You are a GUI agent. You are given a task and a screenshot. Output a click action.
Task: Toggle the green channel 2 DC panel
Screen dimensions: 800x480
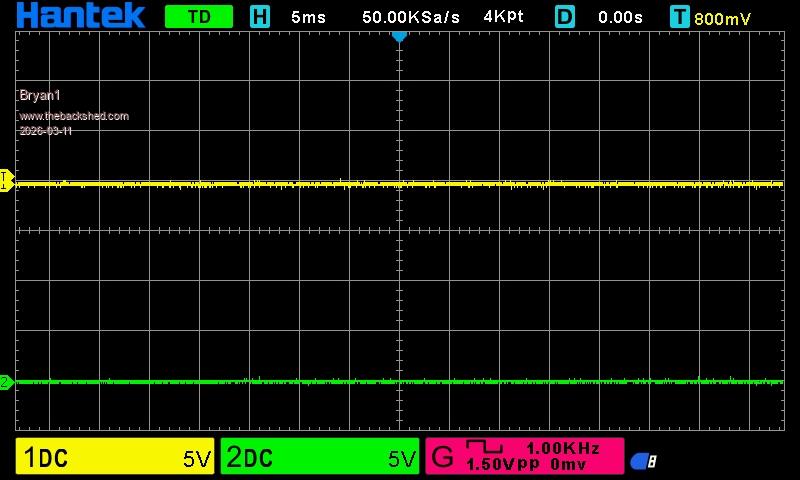click(x=320, y=457)
